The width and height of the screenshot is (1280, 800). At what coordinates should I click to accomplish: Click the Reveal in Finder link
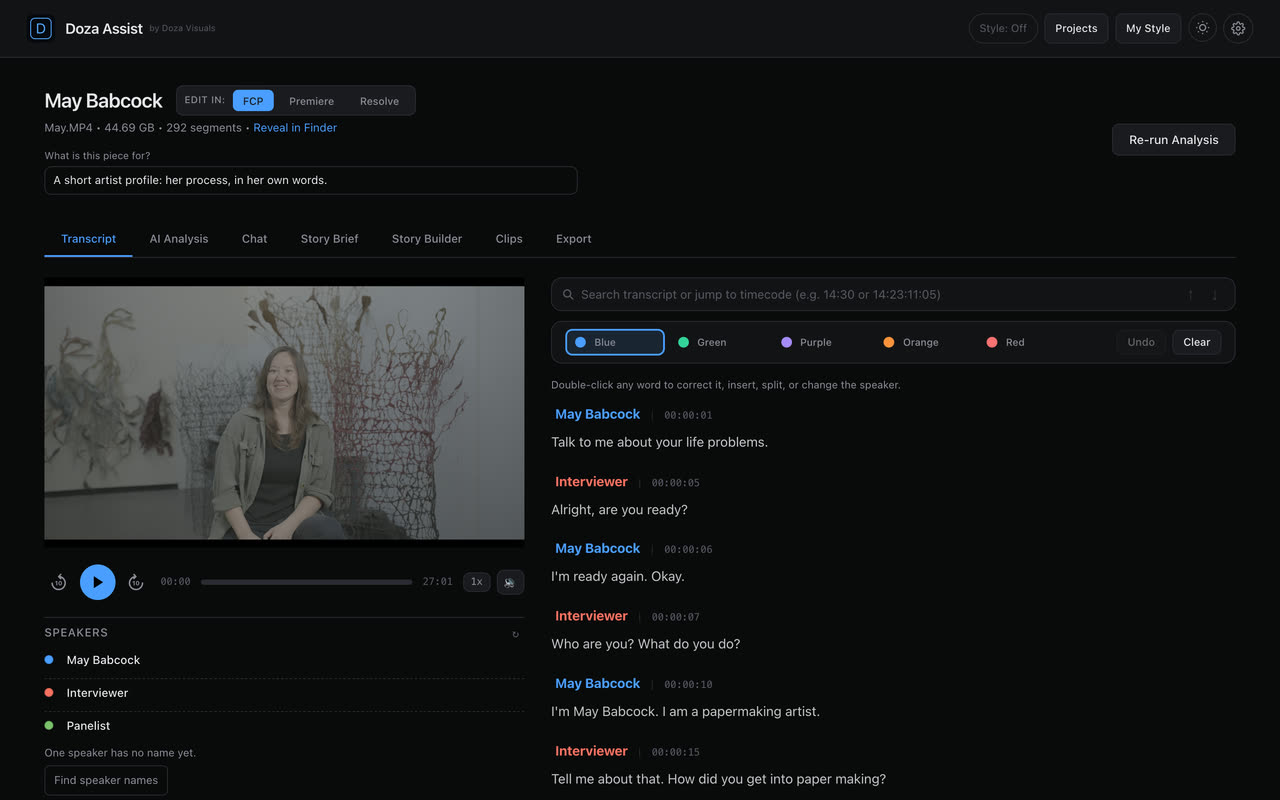click(x=295, y=128)
